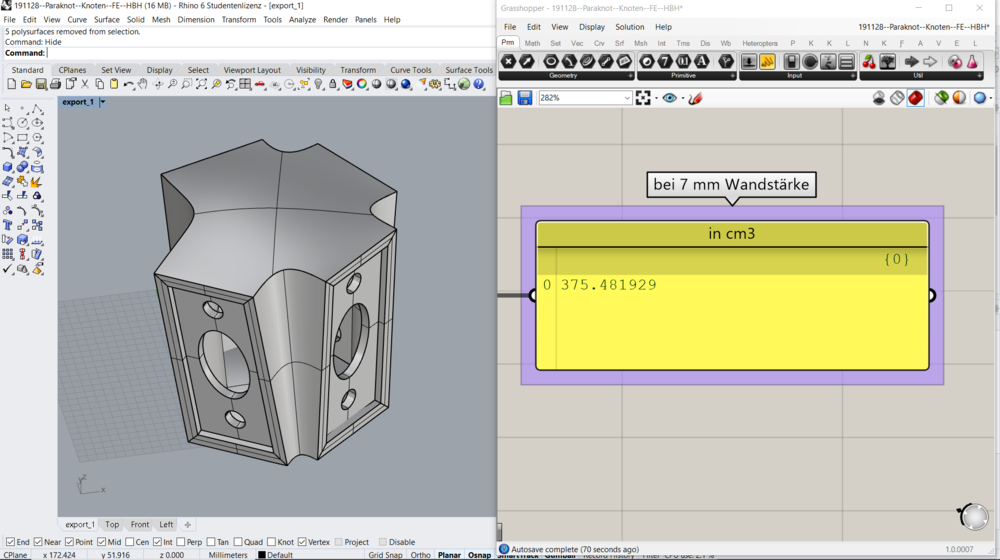Toggle Grid Snap in status bar

click(385, 555)
